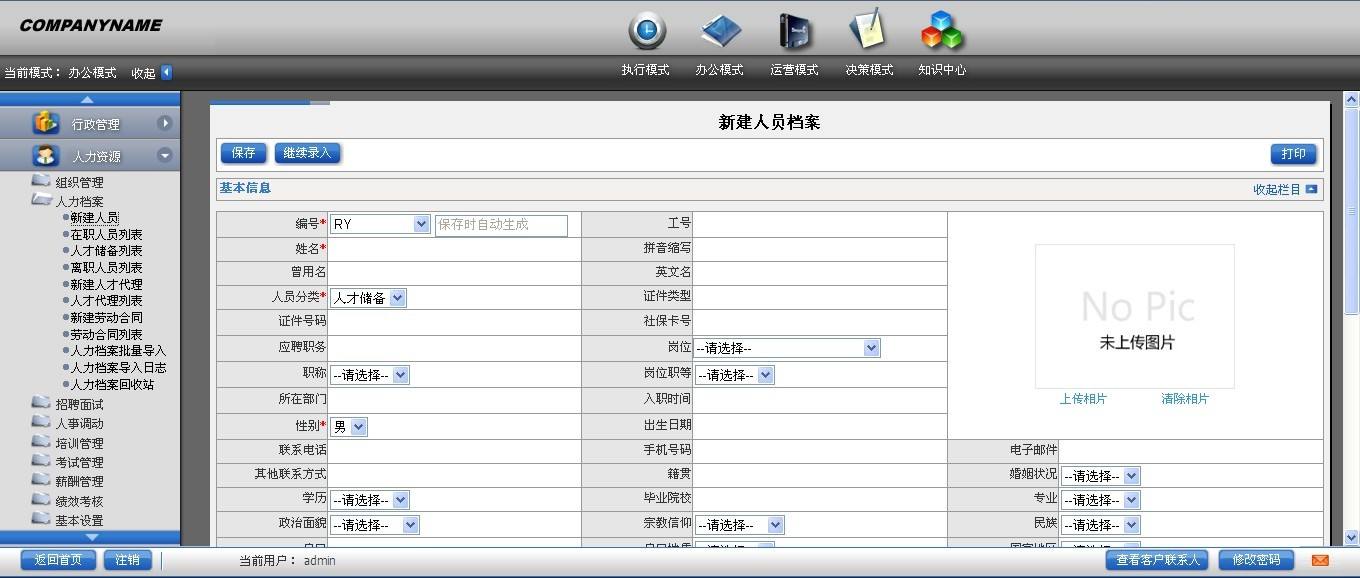This screenshot has height=578, width=1360.
Task: Switch to 办公模式 book icon
Action: [x=720, y=30]
